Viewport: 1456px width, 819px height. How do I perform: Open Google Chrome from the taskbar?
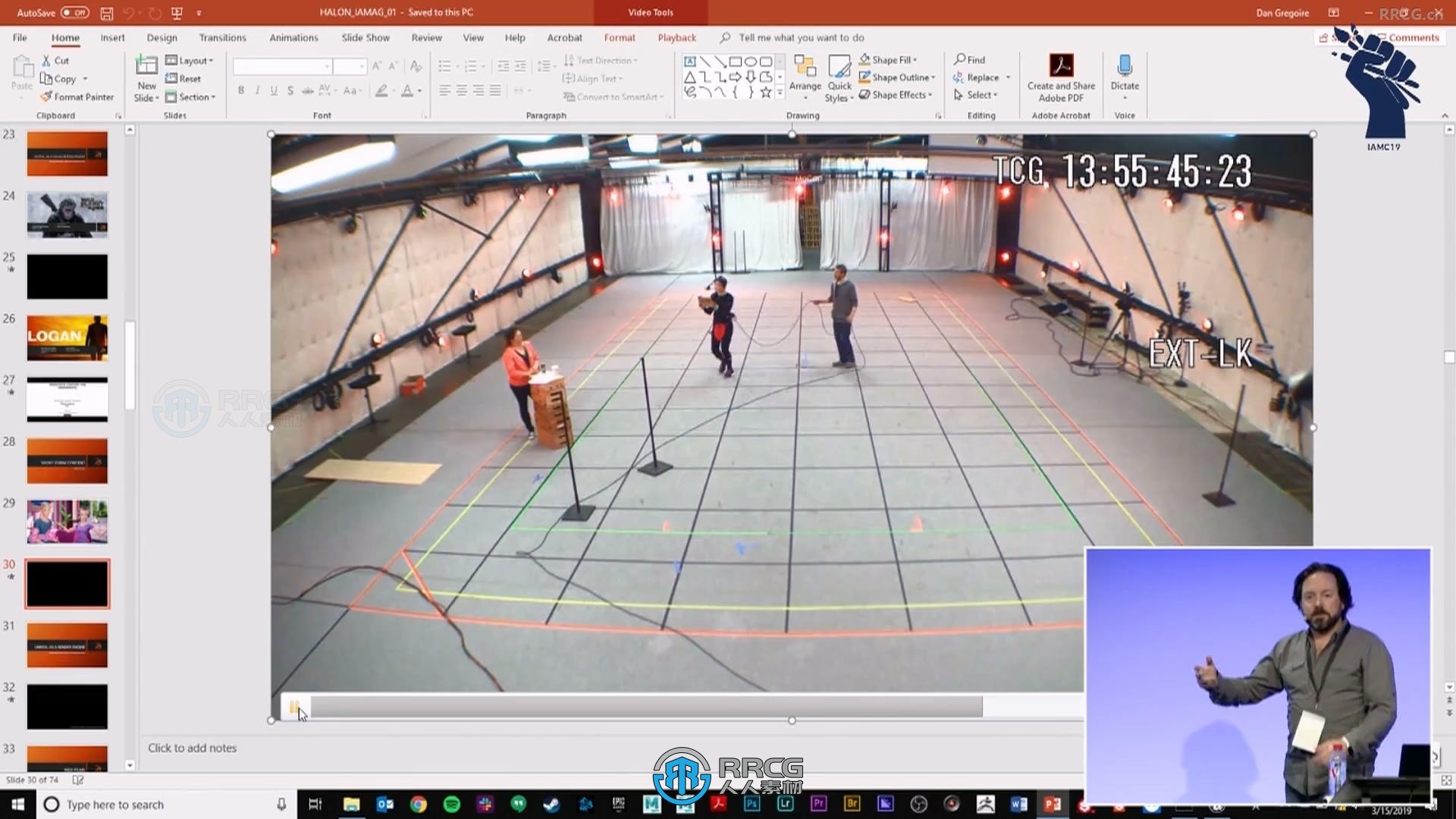[x=419, y=804]
